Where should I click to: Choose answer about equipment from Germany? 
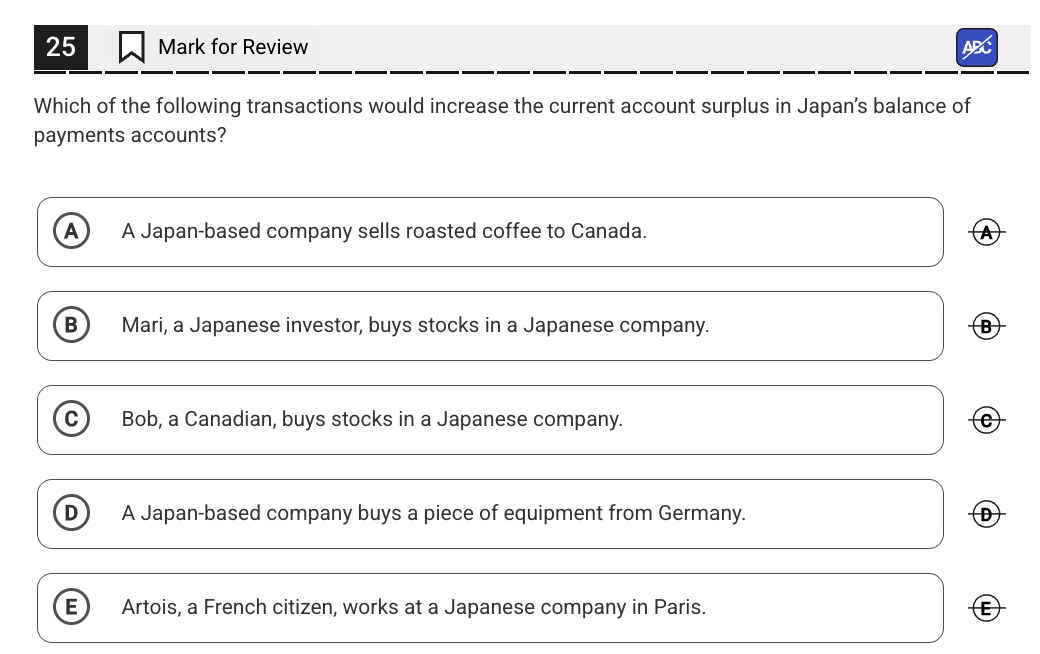[433, 513]
